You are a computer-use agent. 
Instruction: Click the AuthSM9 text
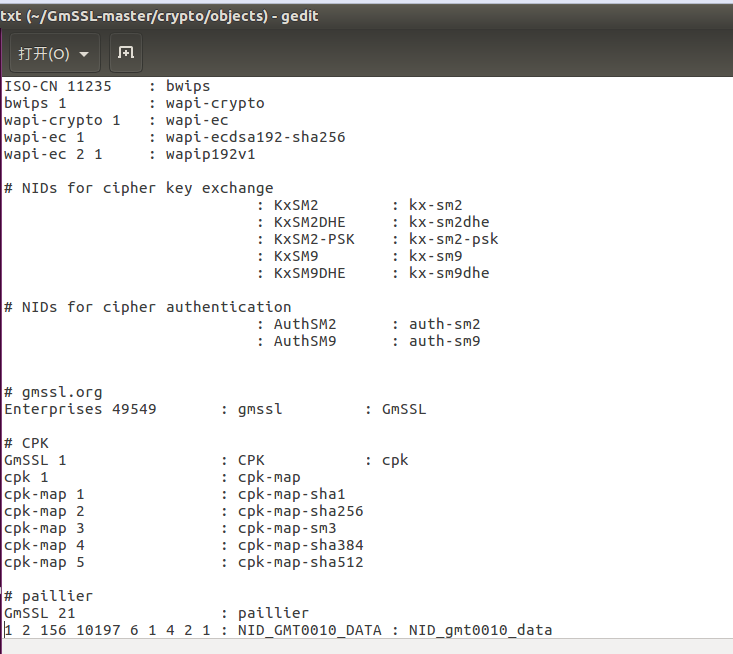click(x=305, y=341)
